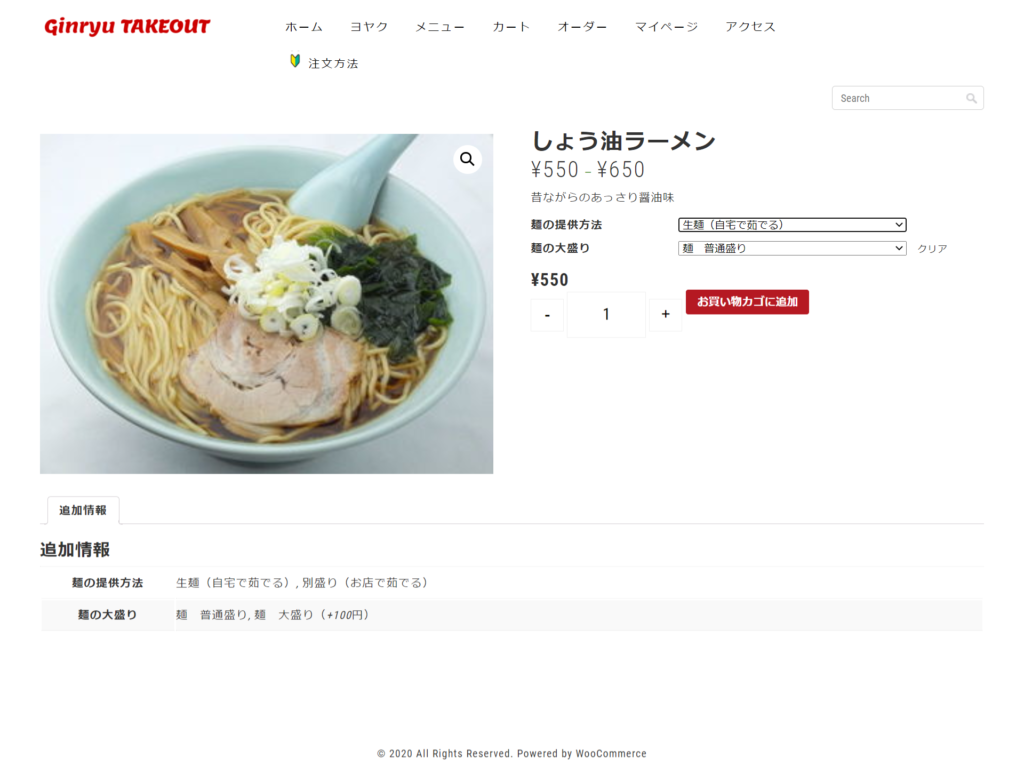Open the 注文方法 menu link

tap(333, 63)
